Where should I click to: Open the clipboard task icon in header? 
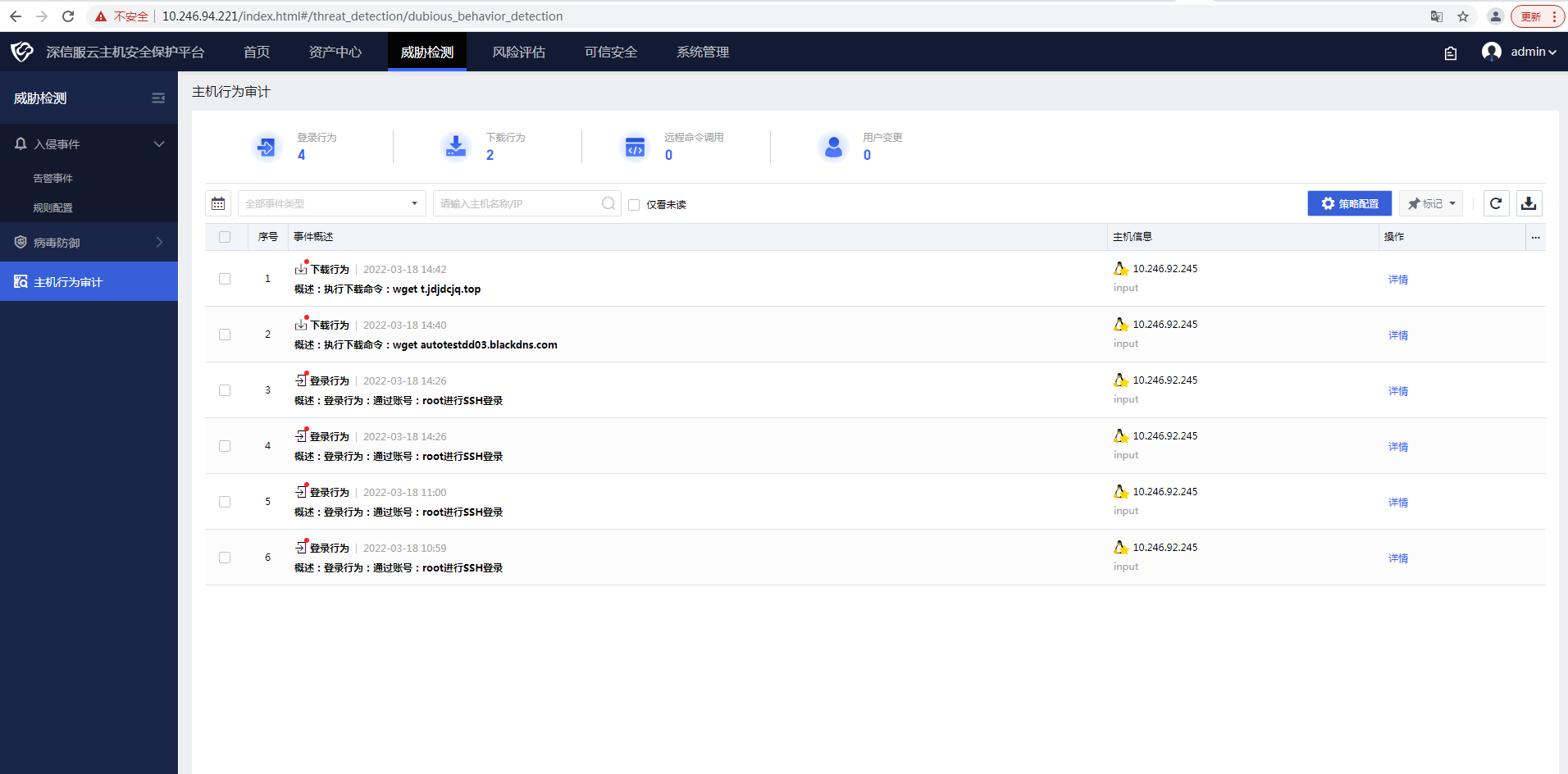(x=1451, y=53)
